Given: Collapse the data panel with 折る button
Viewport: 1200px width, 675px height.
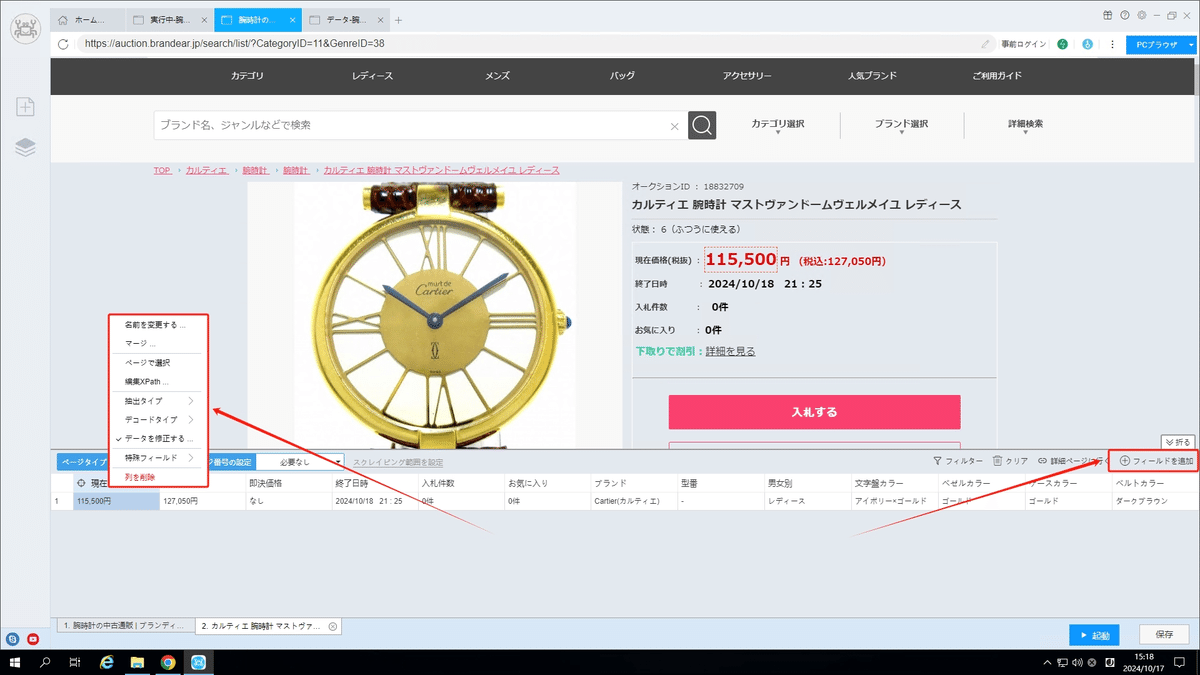Looking at the screenshot, I should tap(1177, 442).
